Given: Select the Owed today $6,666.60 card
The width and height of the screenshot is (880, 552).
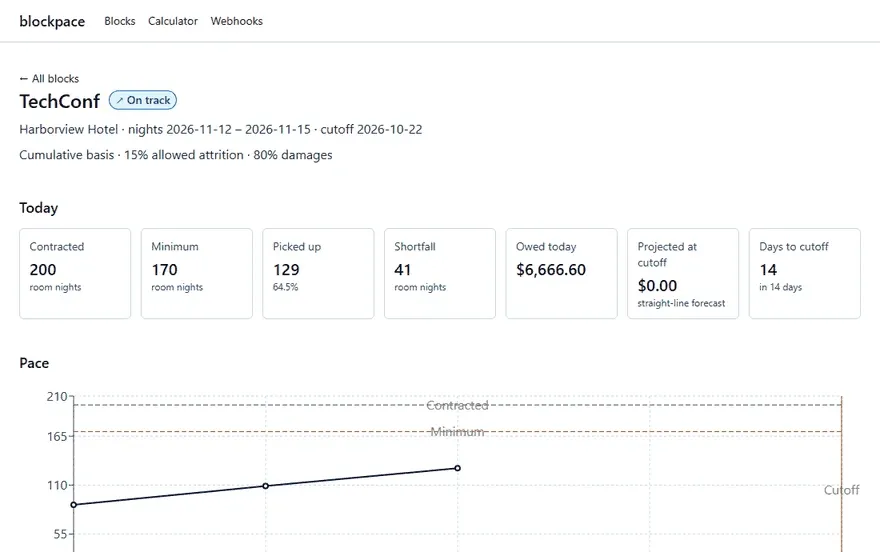Looking at the screenshot, I should 561,273.
